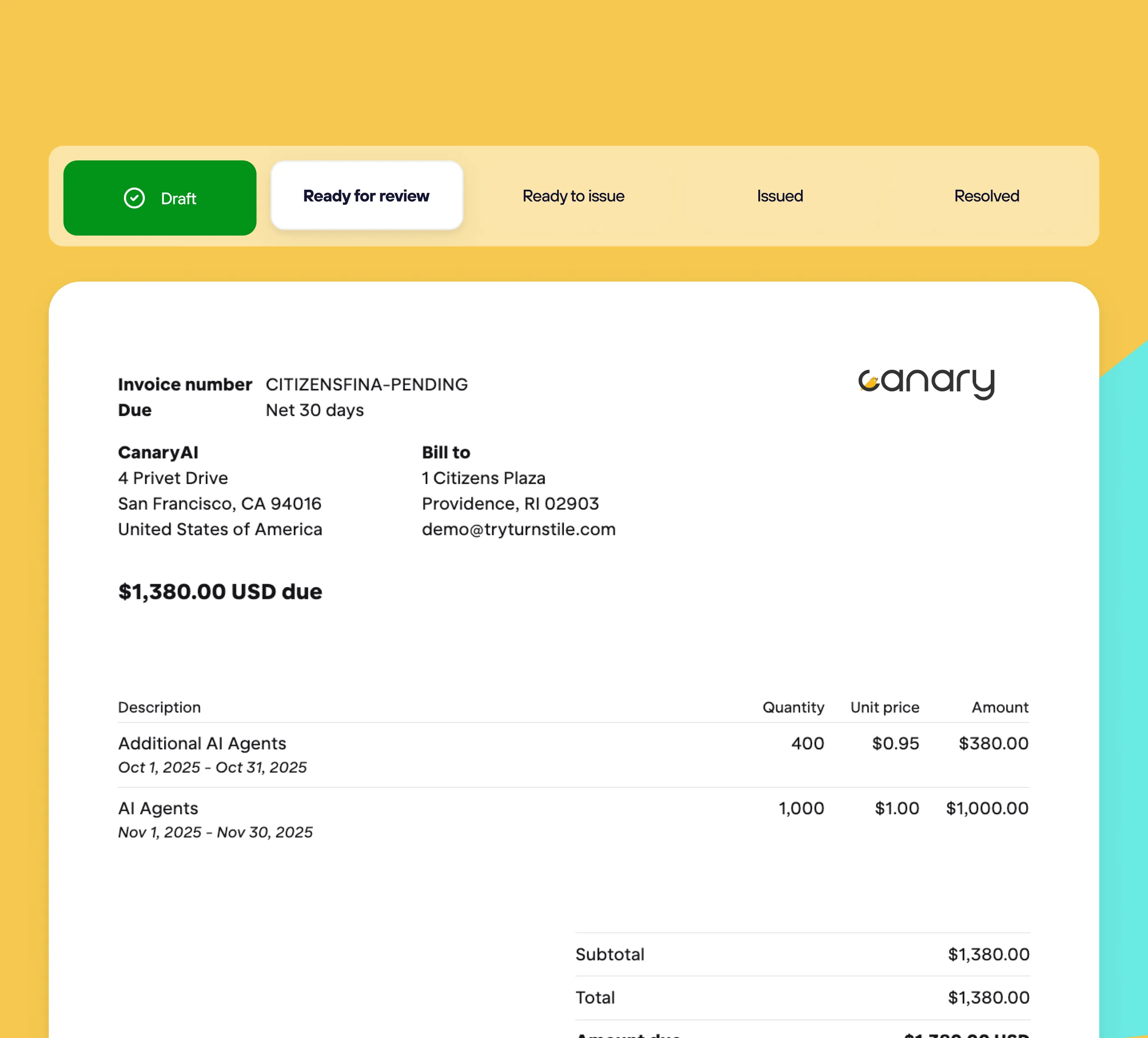Click the checkmark icon in the Draft status
Screen dimensions: 1148x1038
click(x=134, y=198)
